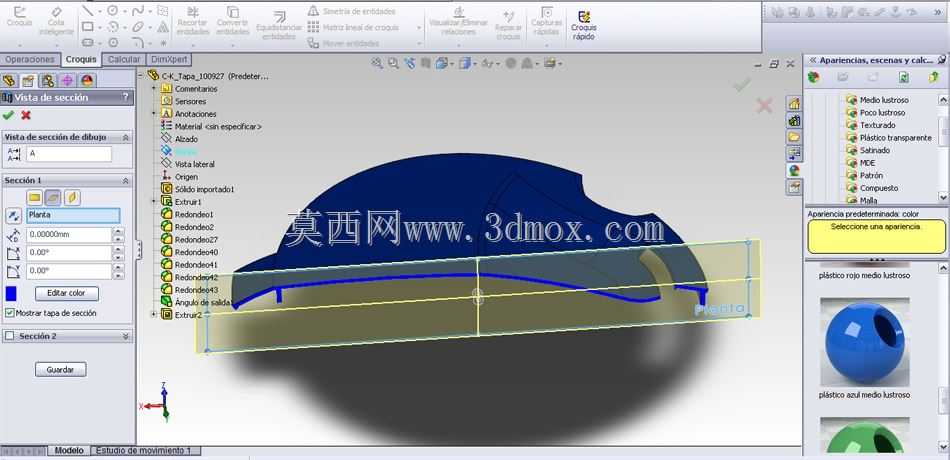
Task: Click the invert section direction icon
Action: click(x=13, y=216)
